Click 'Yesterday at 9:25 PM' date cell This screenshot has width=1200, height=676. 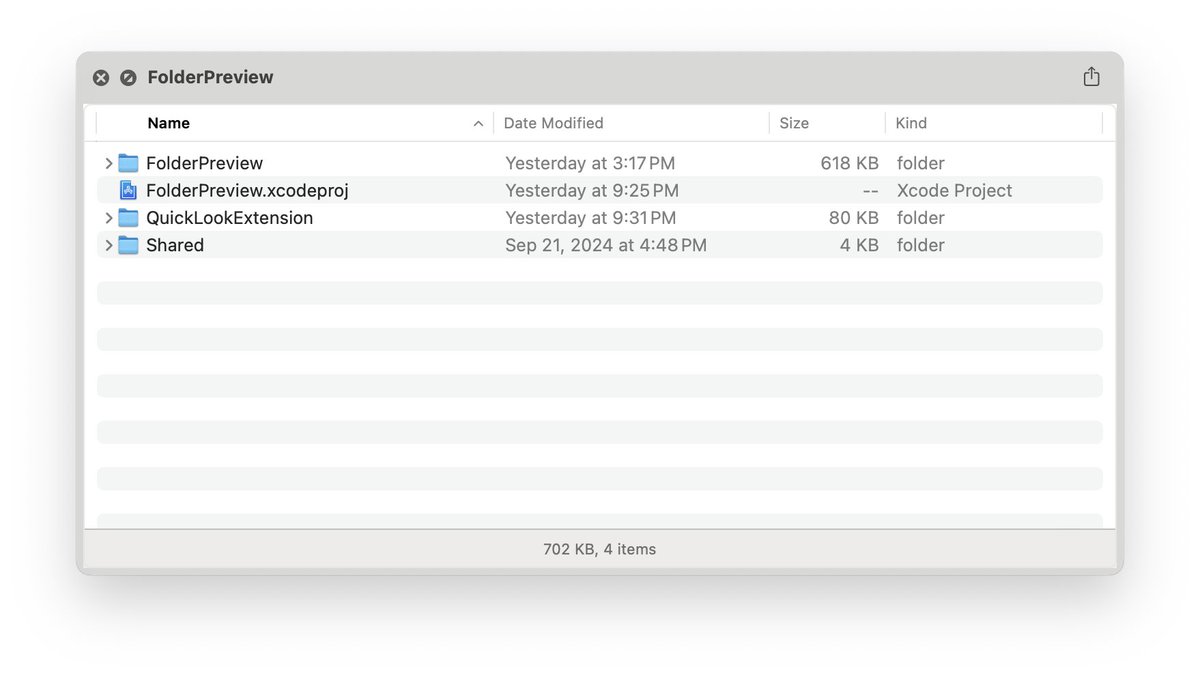pyautogui.click(x=592, y=190)
